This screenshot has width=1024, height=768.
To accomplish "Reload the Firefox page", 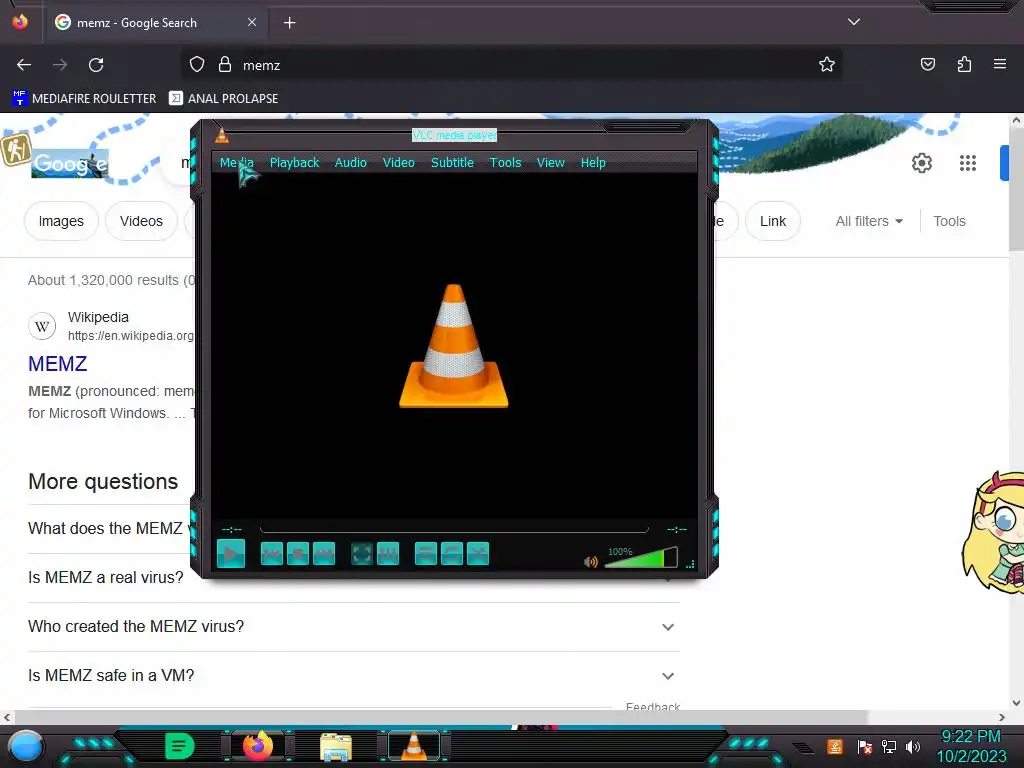I will [x=96, y=65].
